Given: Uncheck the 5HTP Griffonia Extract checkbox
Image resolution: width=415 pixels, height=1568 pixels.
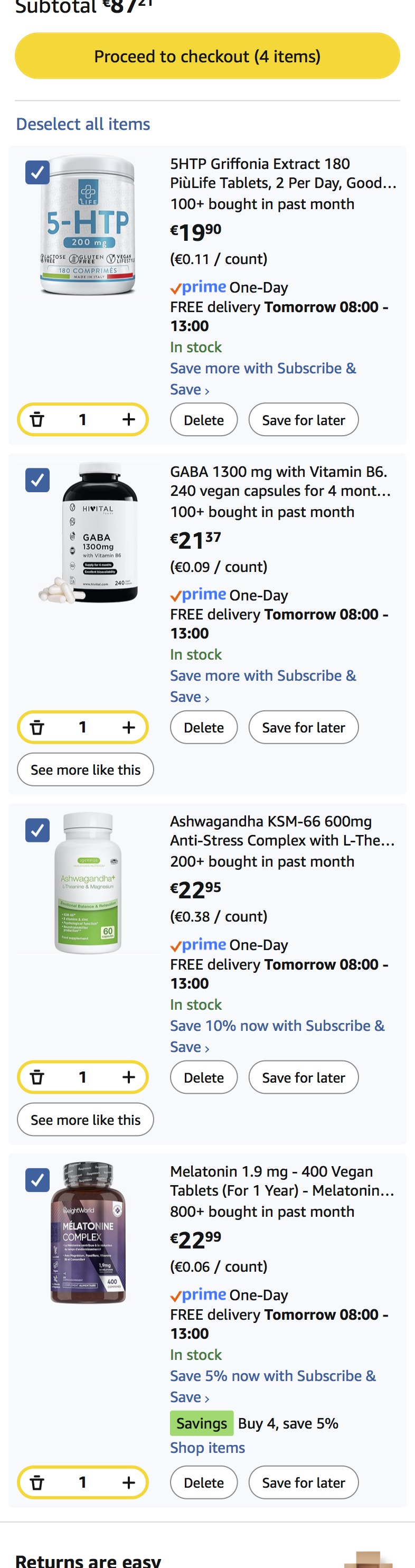Looking at the screenshot, I should tap(37, 172).
